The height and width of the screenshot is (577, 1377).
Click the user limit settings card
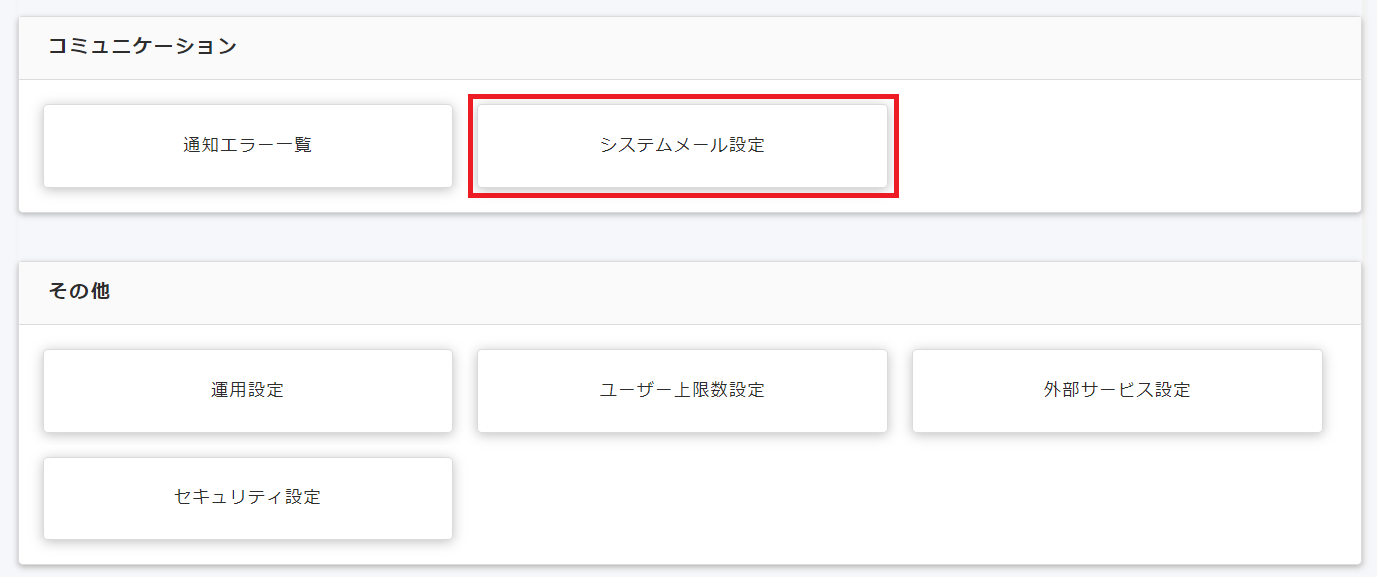coord(683,391)
